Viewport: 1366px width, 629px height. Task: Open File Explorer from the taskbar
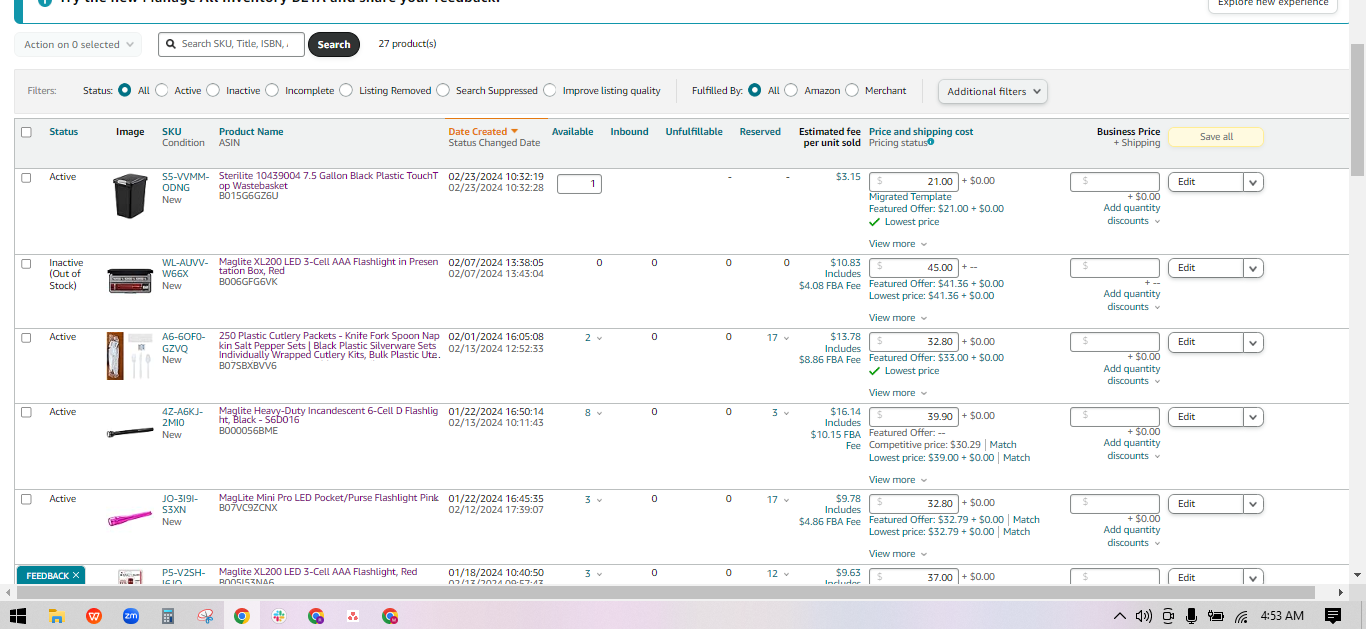click(56, 616)
